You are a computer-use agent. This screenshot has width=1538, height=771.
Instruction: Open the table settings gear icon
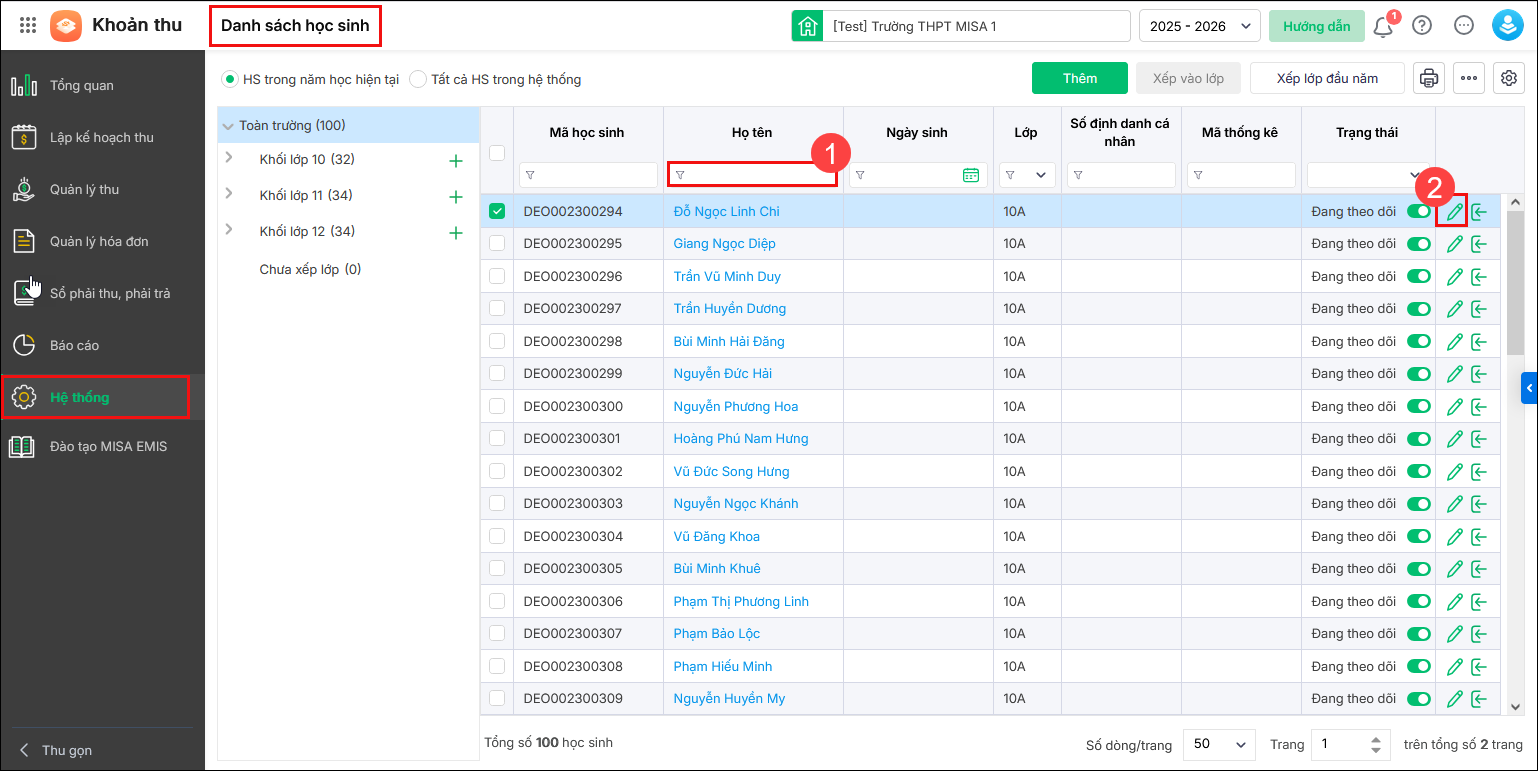tap(1508, 78)
